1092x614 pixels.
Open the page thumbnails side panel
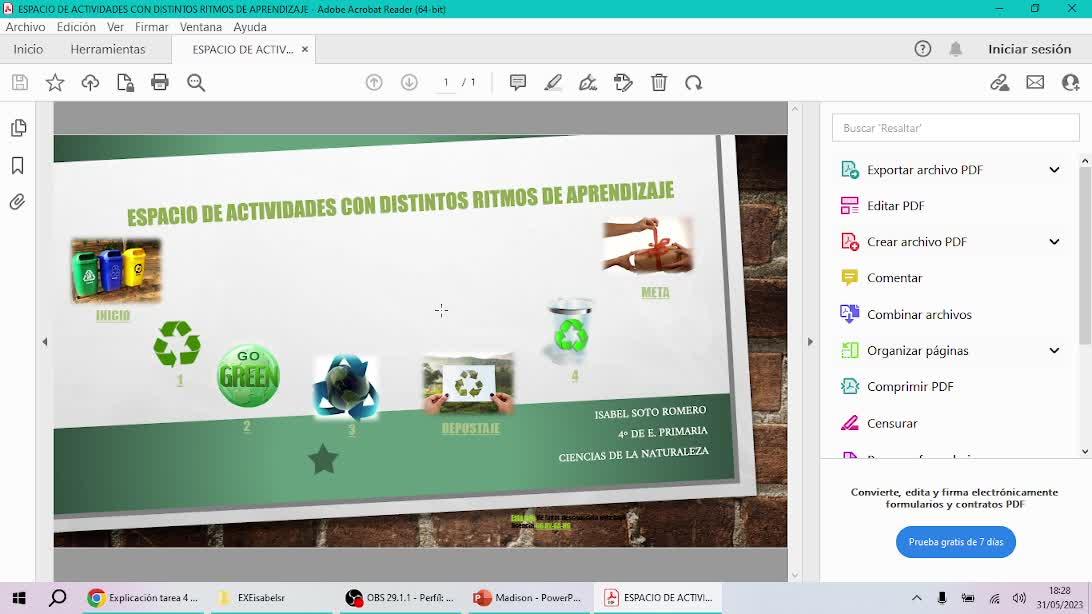tap(18, 128)
